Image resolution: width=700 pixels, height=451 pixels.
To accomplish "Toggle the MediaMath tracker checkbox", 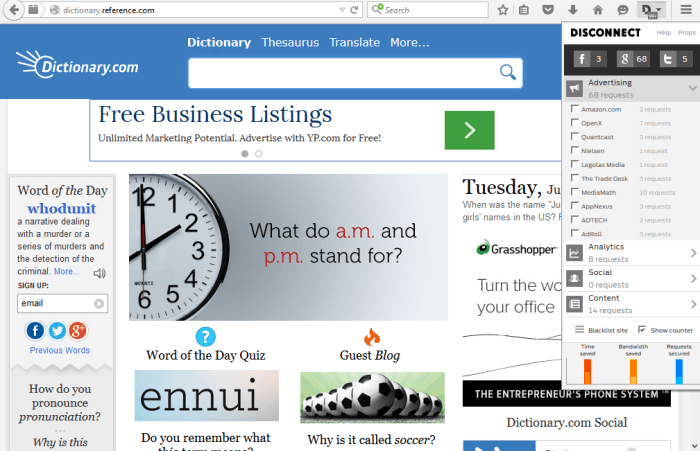I will click(574, 192).
